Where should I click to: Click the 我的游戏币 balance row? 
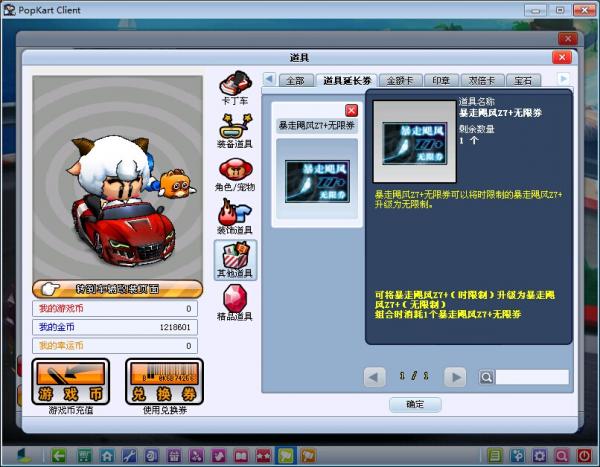click(115, 309)
